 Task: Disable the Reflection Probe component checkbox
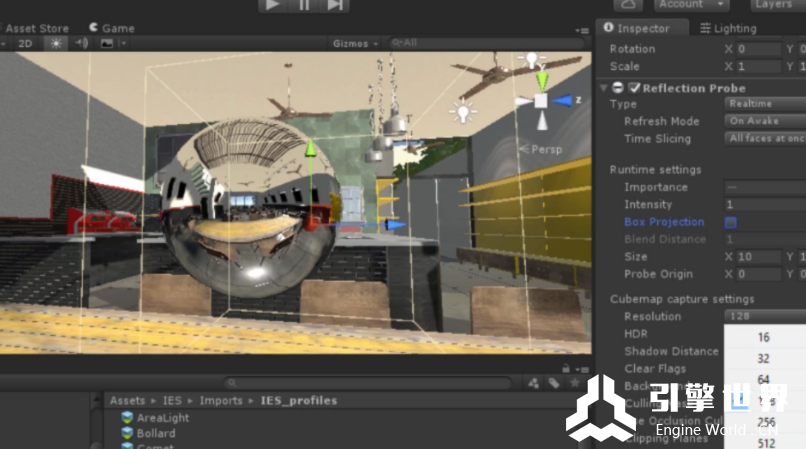(634, 88)
